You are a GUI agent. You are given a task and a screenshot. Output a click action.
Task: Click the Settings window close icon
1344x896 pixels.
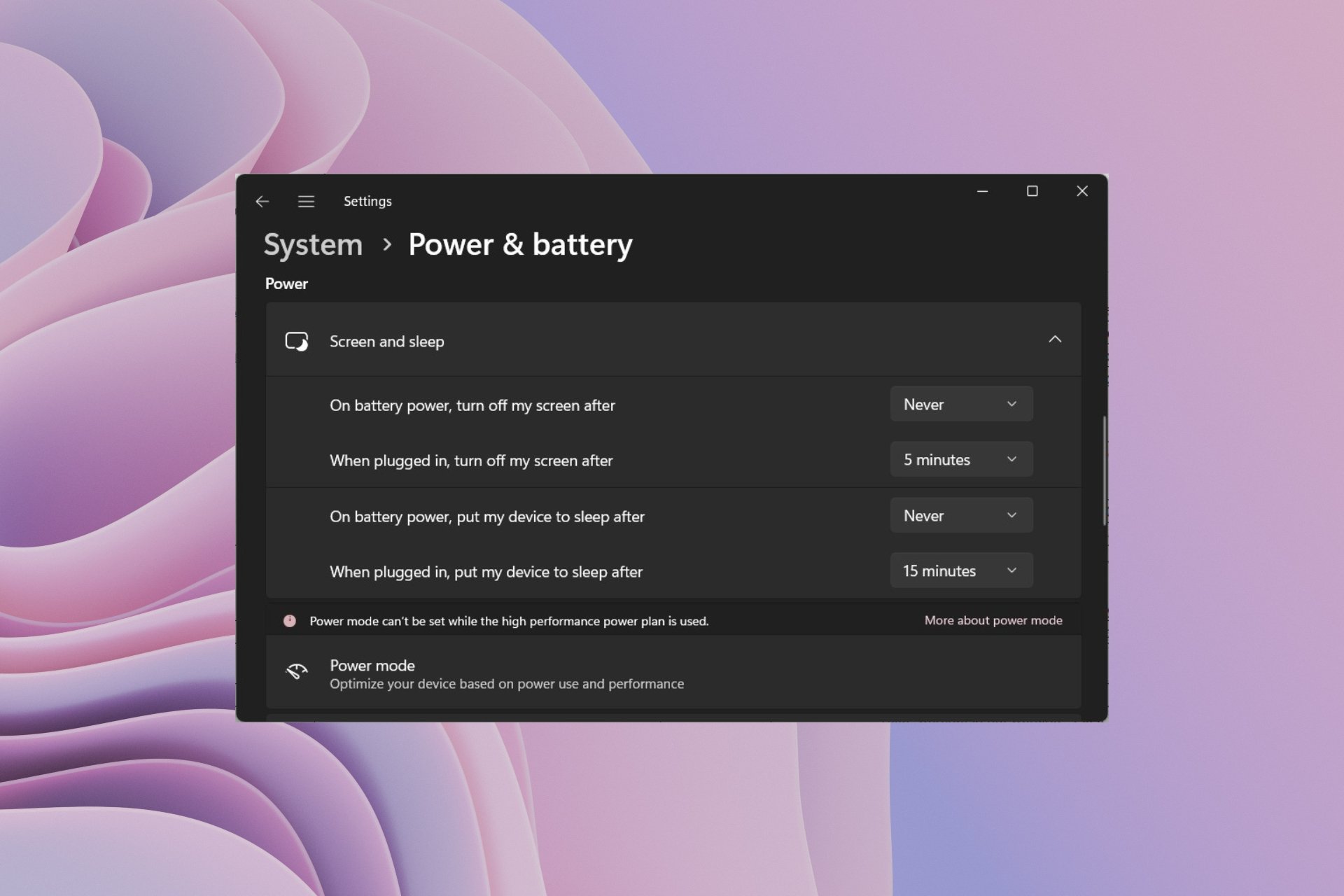[1082, 191]
